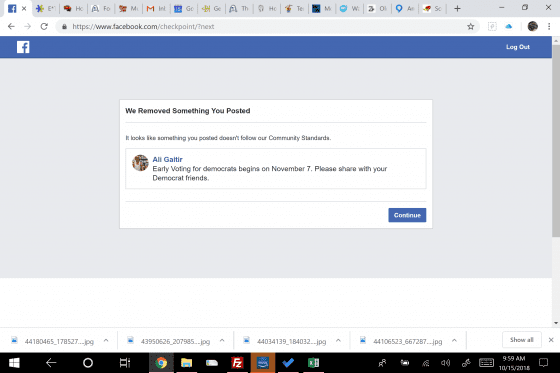This screenshot has width=560, height=373.
Task: Bookmark this page with star icon
Action: pos(471,26)
